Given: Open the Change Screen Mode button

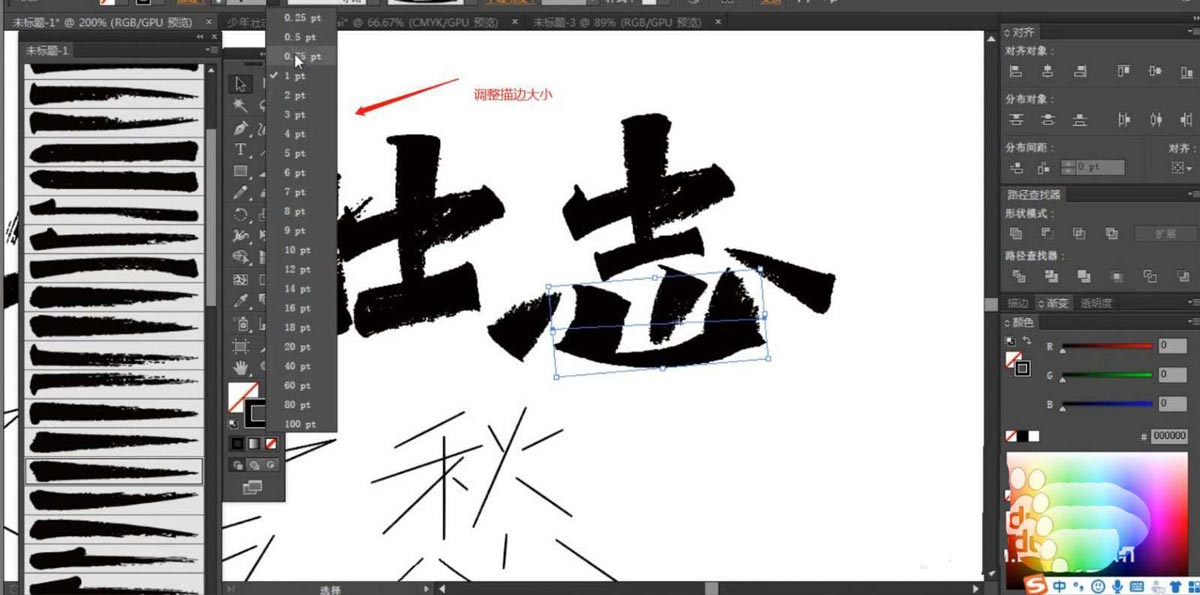Looking at the screenshot, I should pyautogui.click(x=252, y=487).
